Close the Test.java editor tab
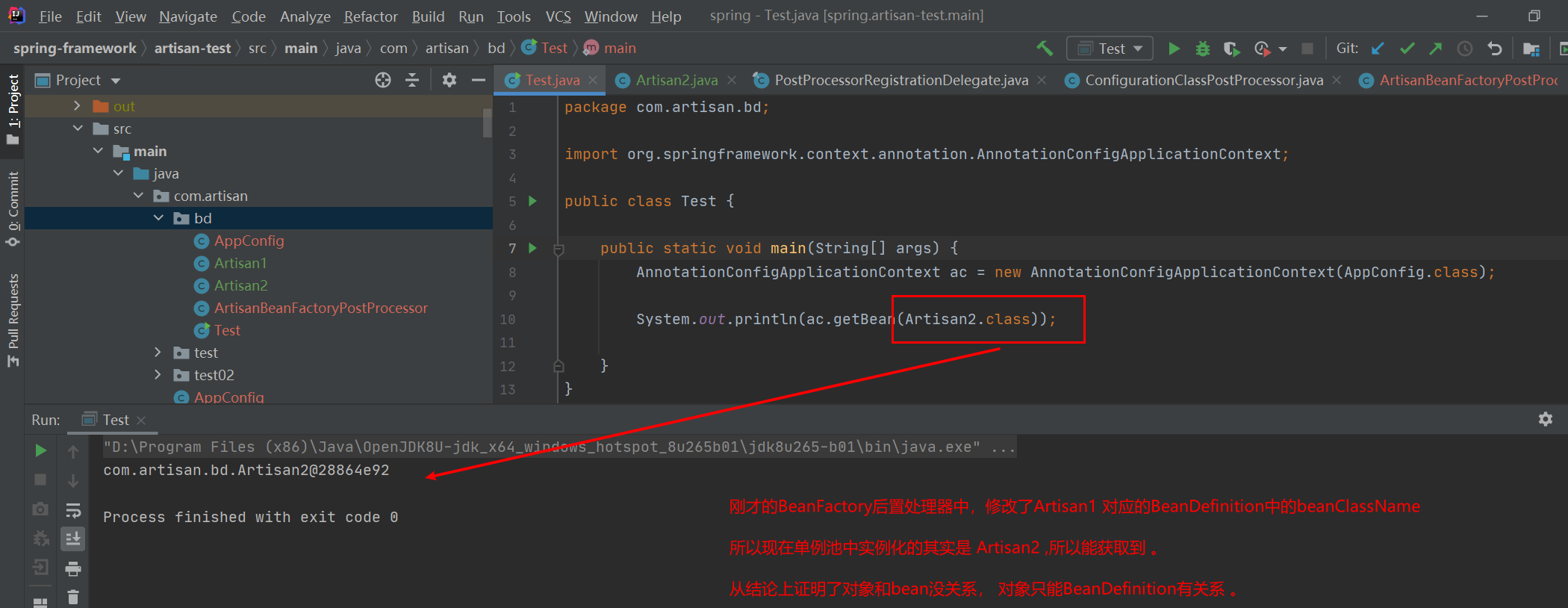The image size is (1568, 608). [593, 80]
